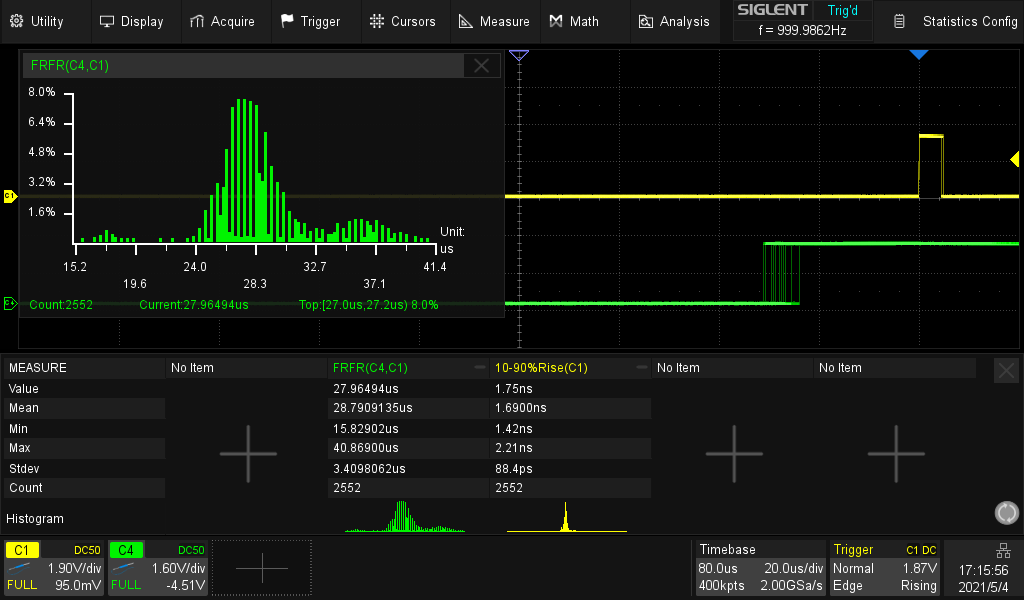
Task: Click the date 2021/5/4
Action: [x=984, y=587]
